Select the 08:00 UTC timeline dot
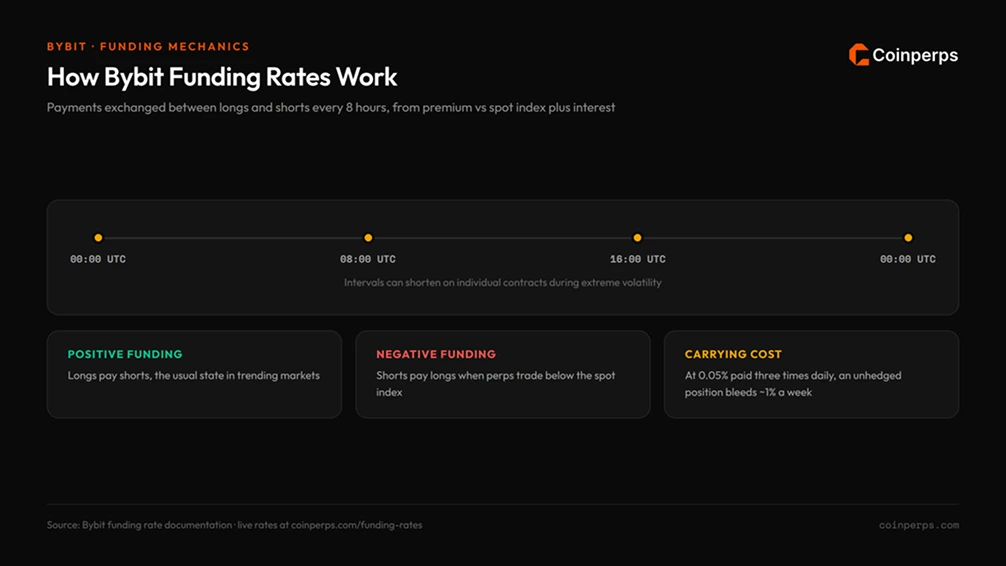The width and height of the screenshot is (1006, 566). [x=368, y=238]
